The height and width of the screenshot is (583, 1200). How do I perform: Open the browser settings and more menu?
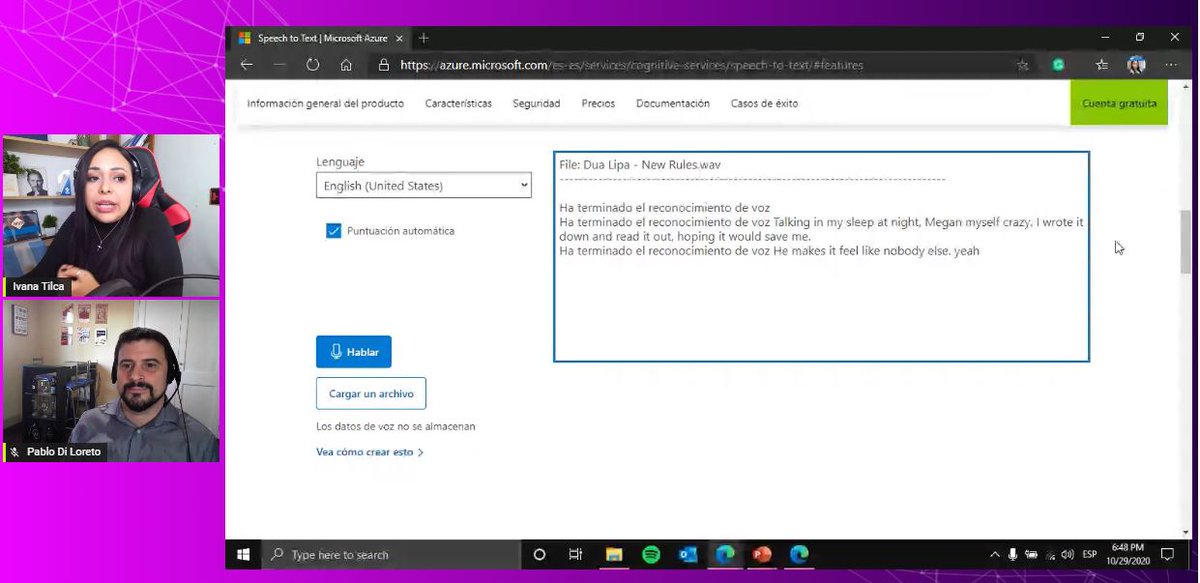(1173, 65)
